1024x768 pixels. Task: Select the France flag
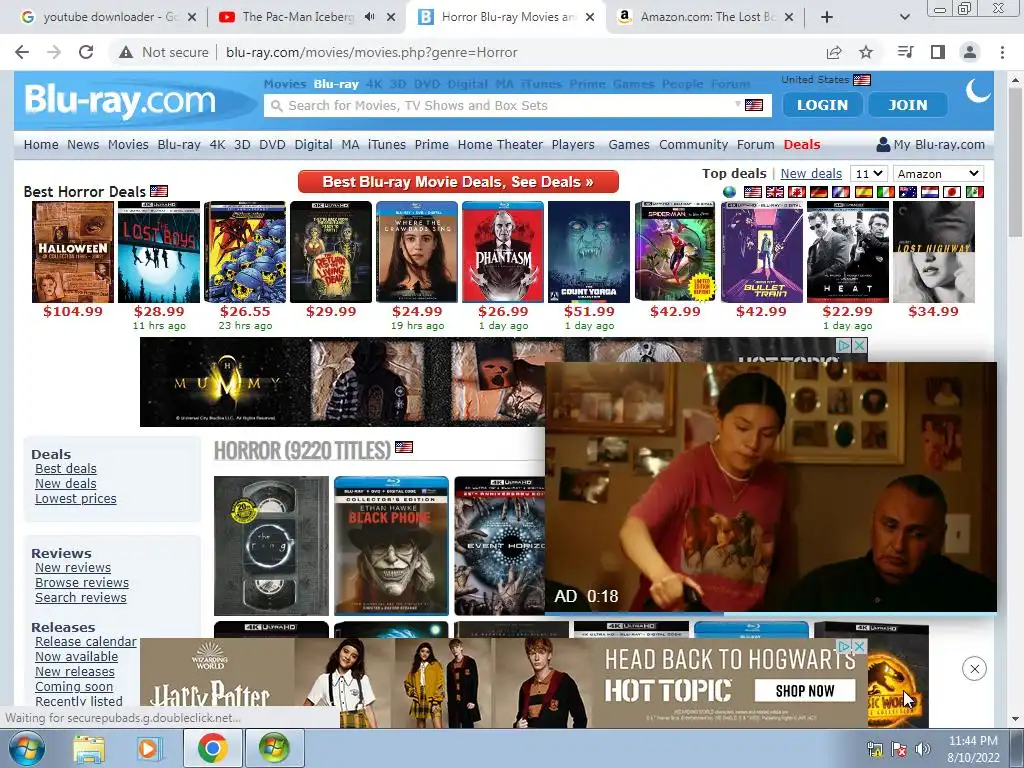coord(841,192)
